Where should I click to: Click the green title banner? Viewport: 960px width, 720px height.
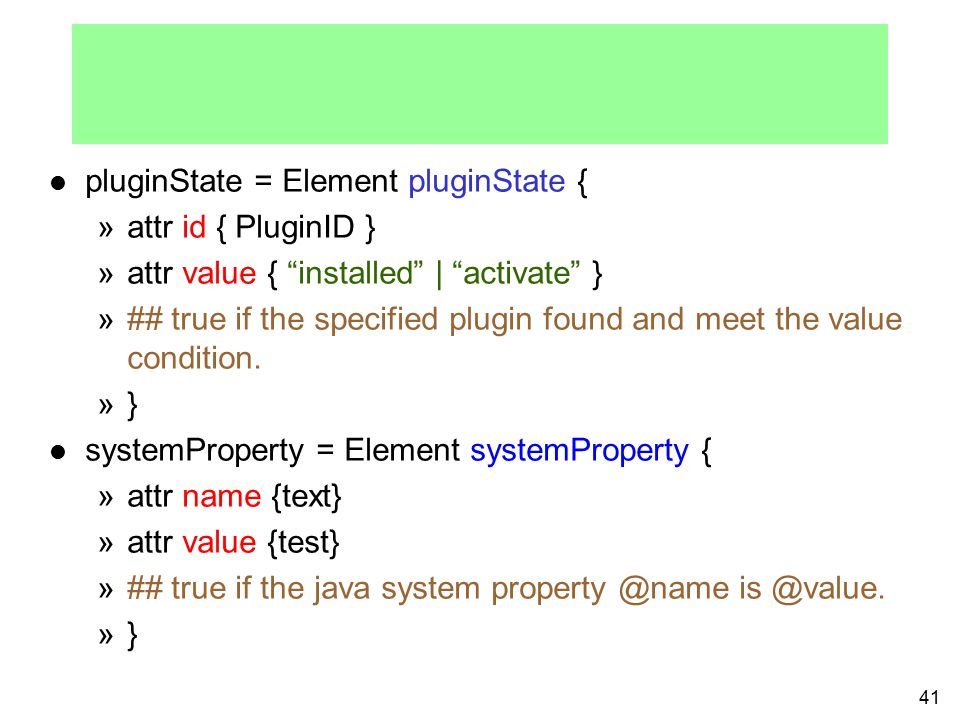(479, 84)
